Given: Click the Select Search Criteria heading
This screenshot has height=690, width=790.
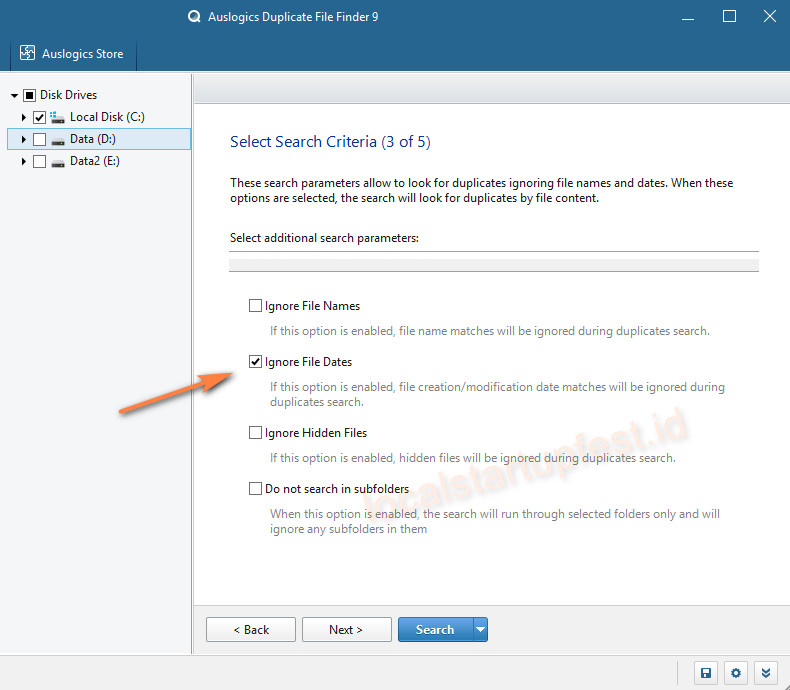Looking at the screenshot, I should click(x=330, y=142).
